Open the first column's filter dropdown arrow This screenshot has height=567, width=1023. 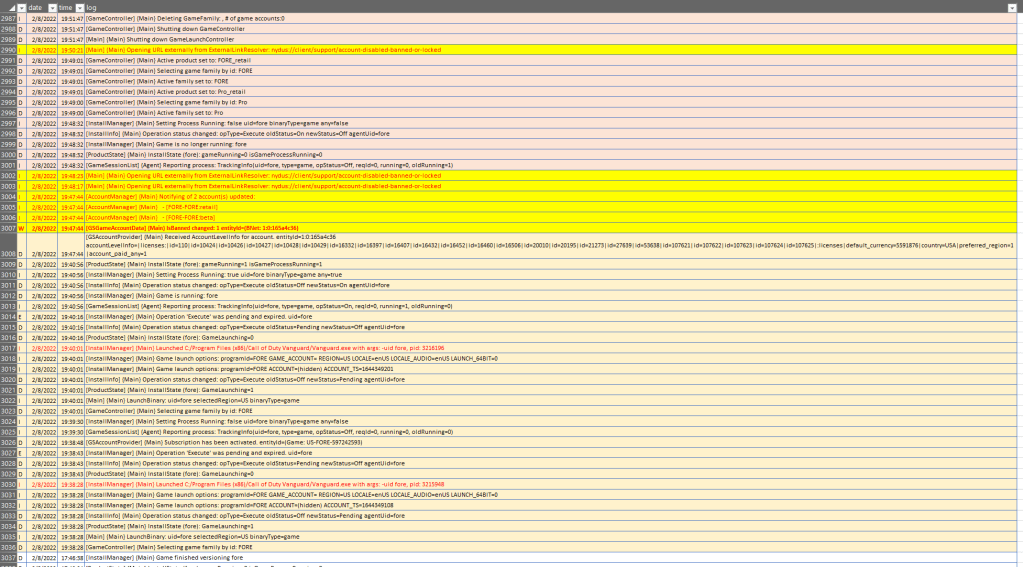(x=22, y=7)
